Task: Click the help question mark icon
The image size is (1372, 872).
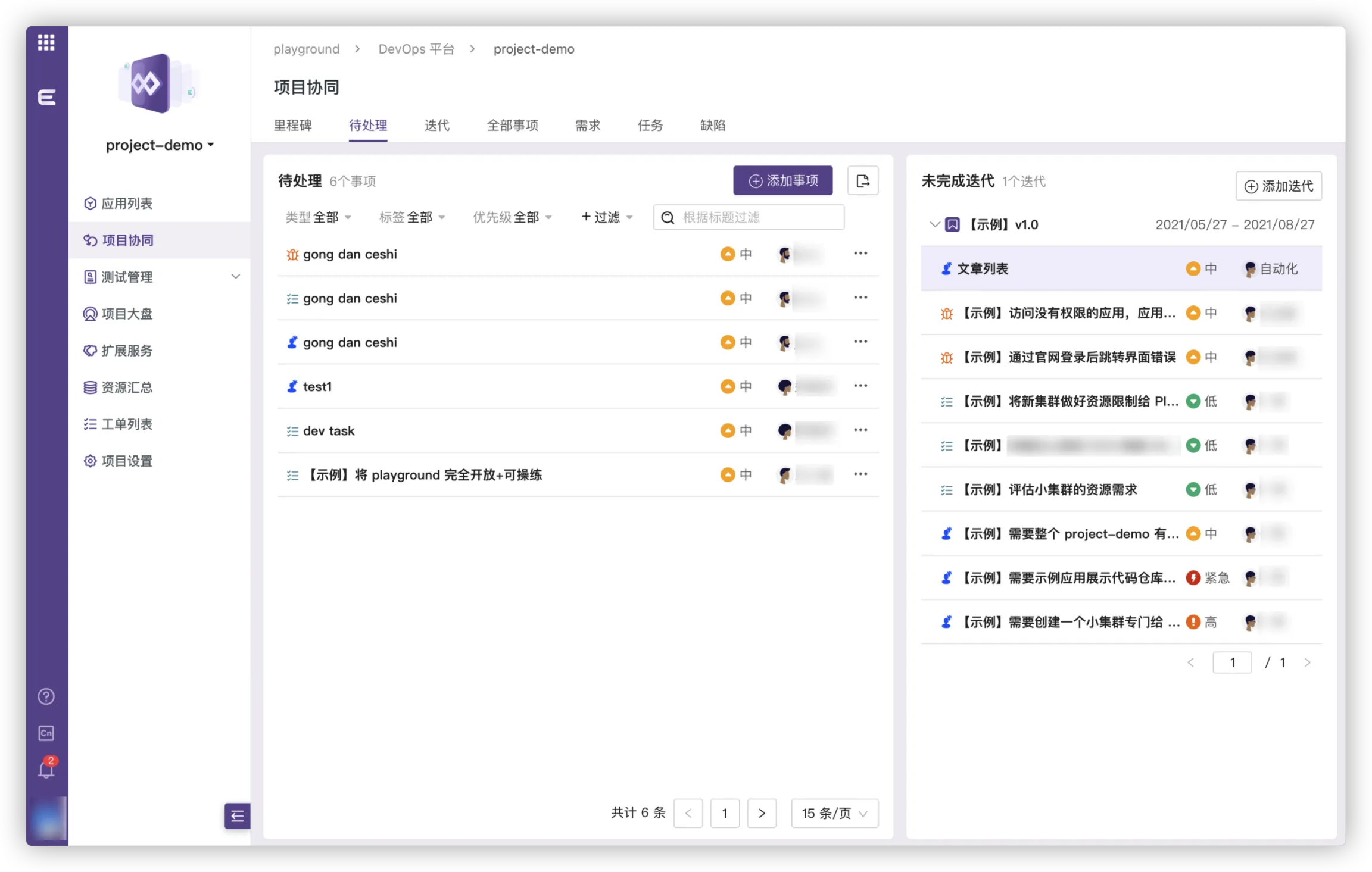Action: pyautogui.click(x=46, y=696)
